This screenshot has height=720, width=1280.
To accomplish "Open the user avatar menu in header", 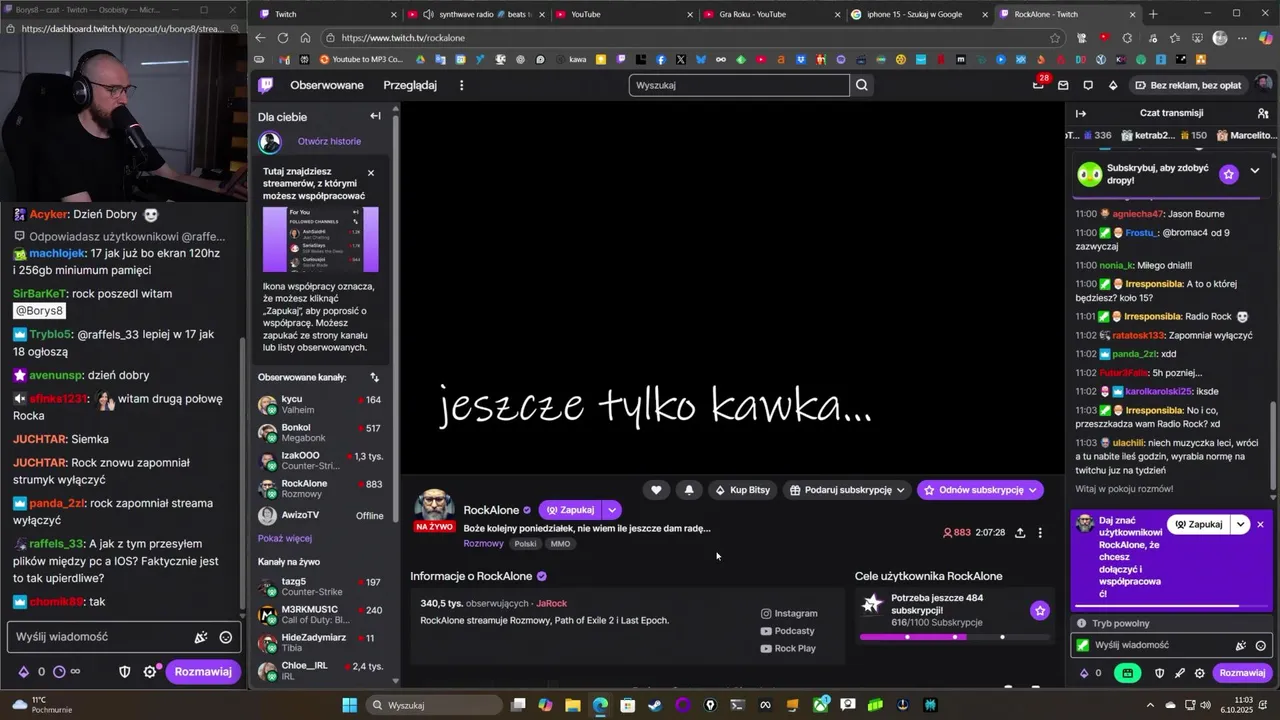I will 1264,85.
